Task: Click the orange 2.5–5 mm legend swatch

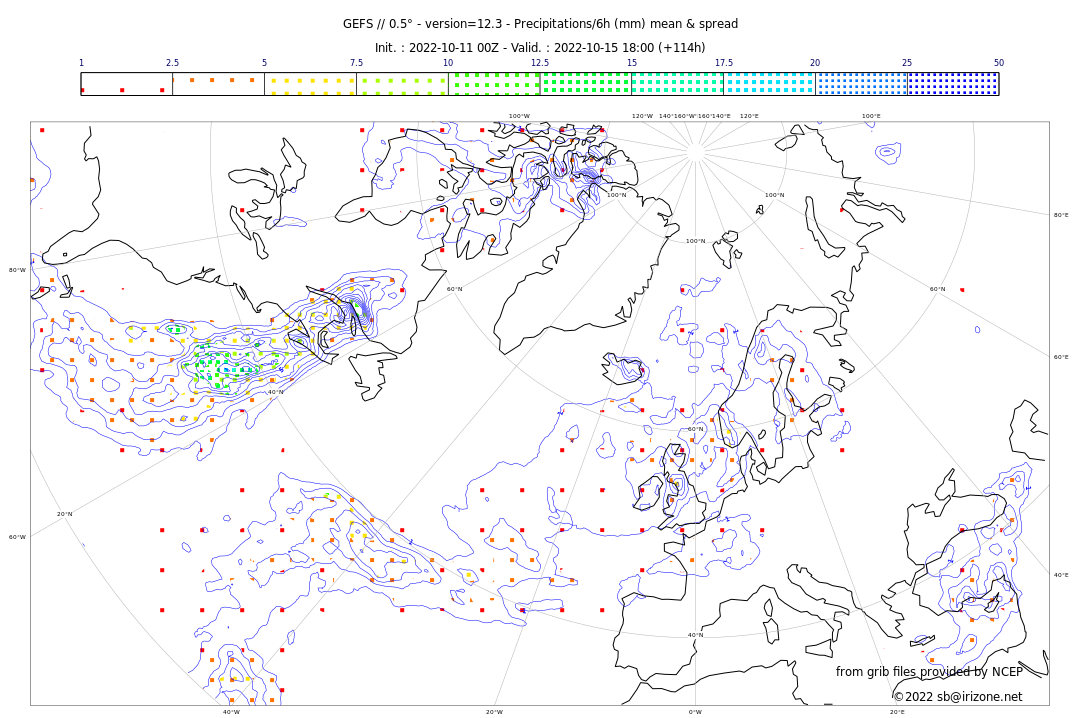Action: pos(218,84)
